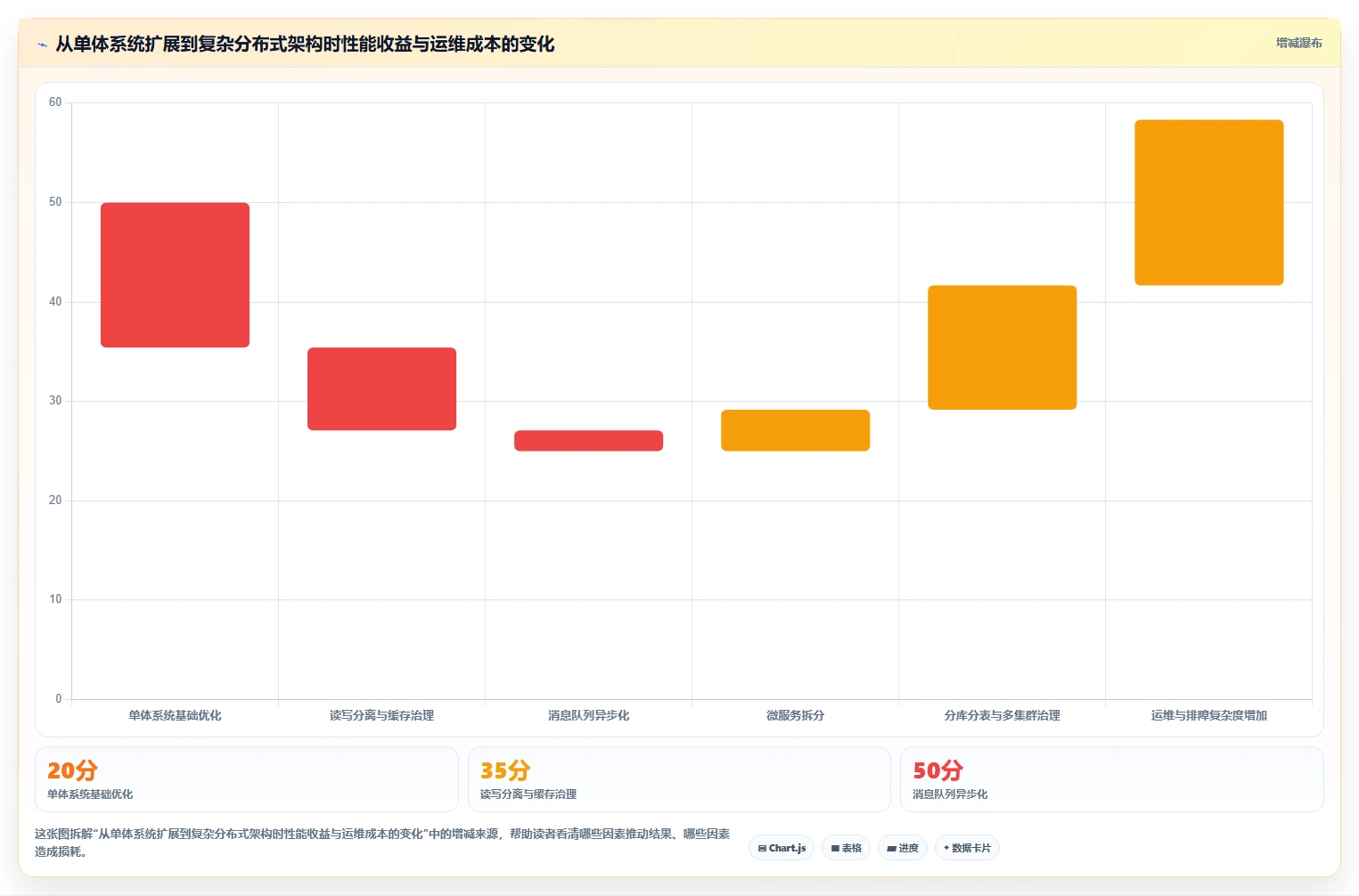Click the orange bar for 运维与排障复杂度增加
The image size is (1359, 896).
(x=1208, y=203)
